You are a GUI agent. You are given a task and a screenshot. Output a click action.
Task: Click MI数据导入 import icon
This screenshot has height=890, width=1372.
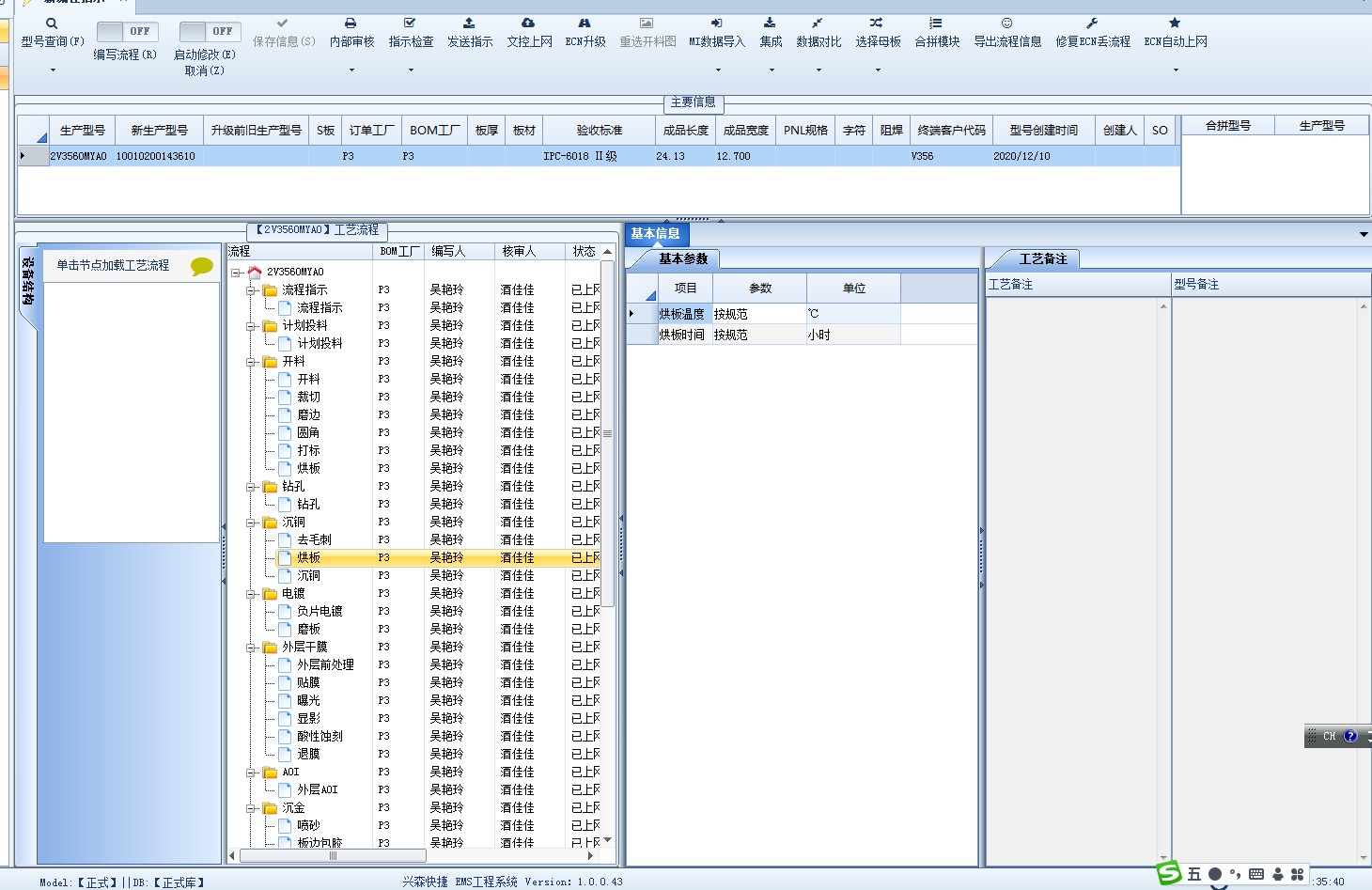click(x=716, y=23)
